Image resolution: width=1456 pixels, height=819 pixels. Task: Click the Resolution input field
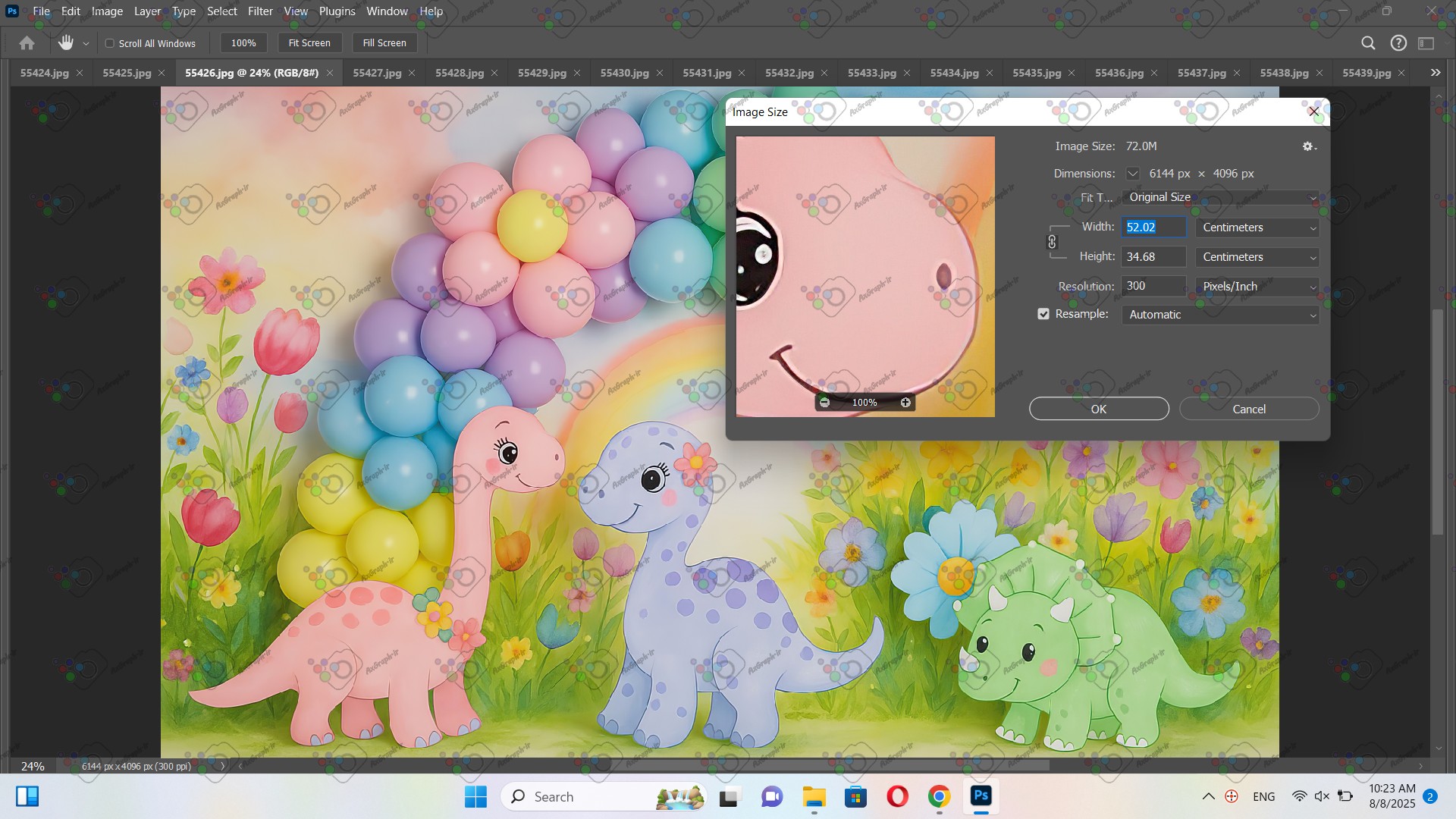[x=1153, y=286]
